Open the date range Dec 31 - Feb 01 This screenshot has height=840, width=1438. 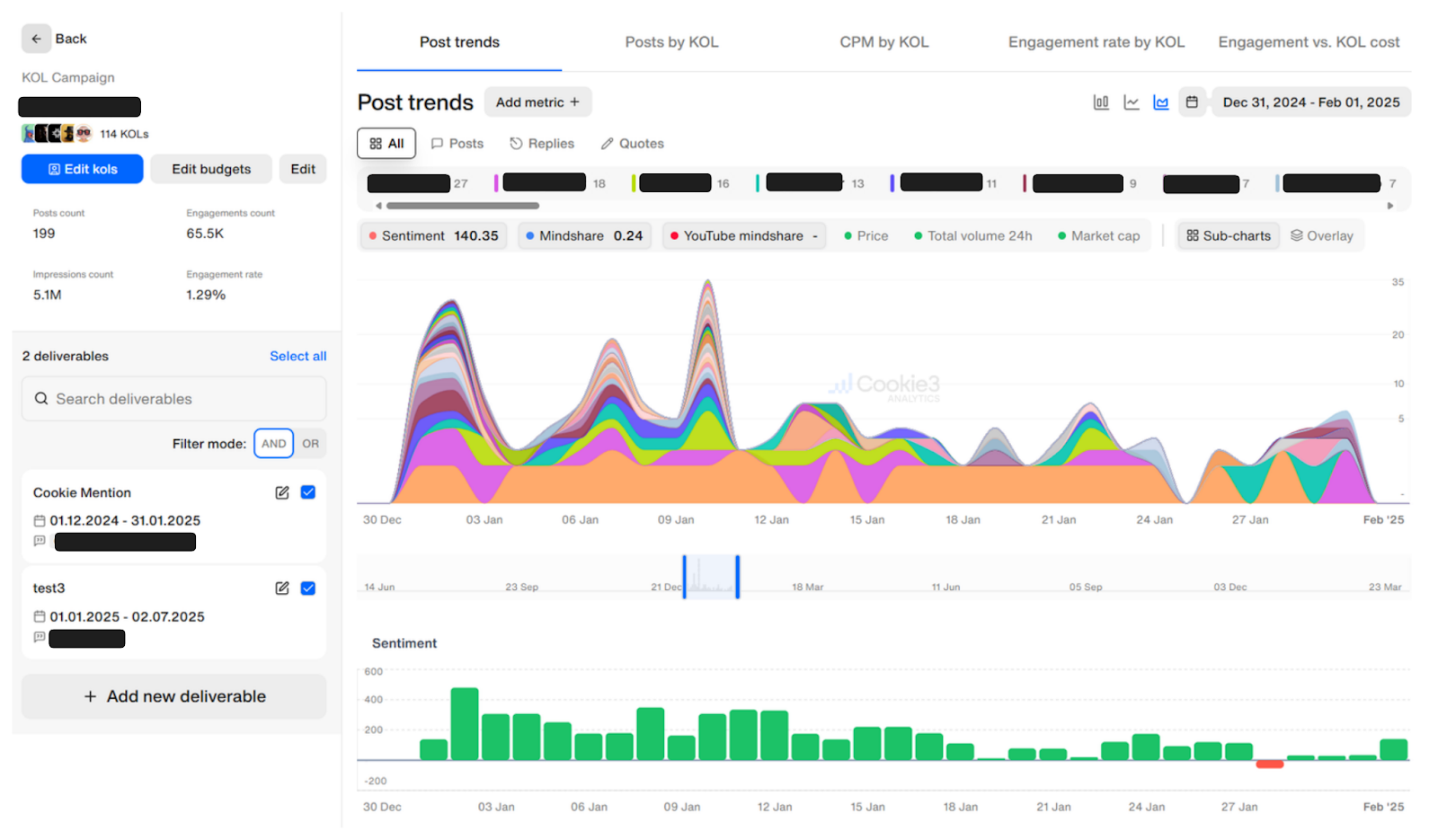(1311, 102)
